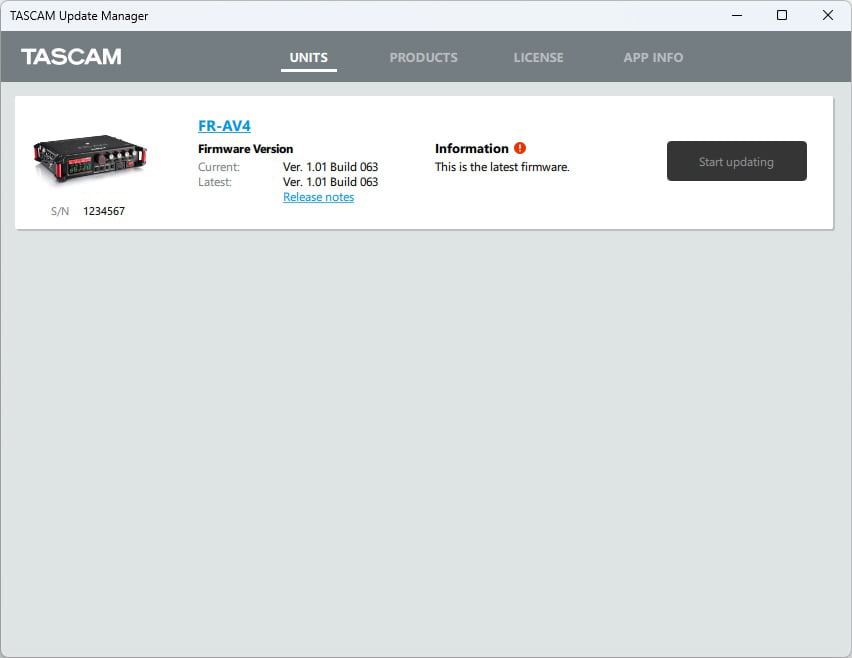
Task: Maximize the Update Manager window
Action: (x=782, y=15)
